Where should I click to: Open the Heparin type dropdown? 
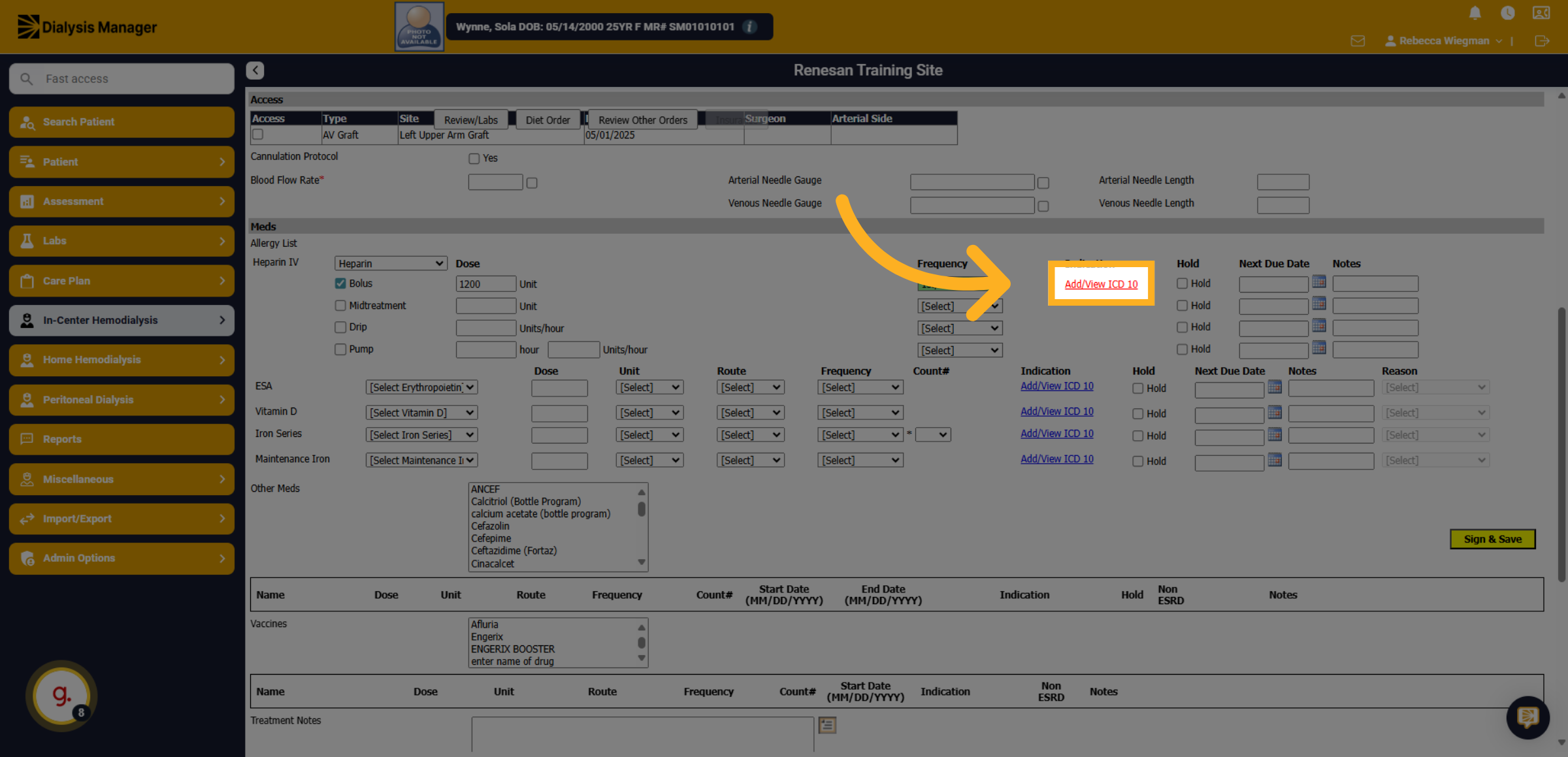point(391,263)
